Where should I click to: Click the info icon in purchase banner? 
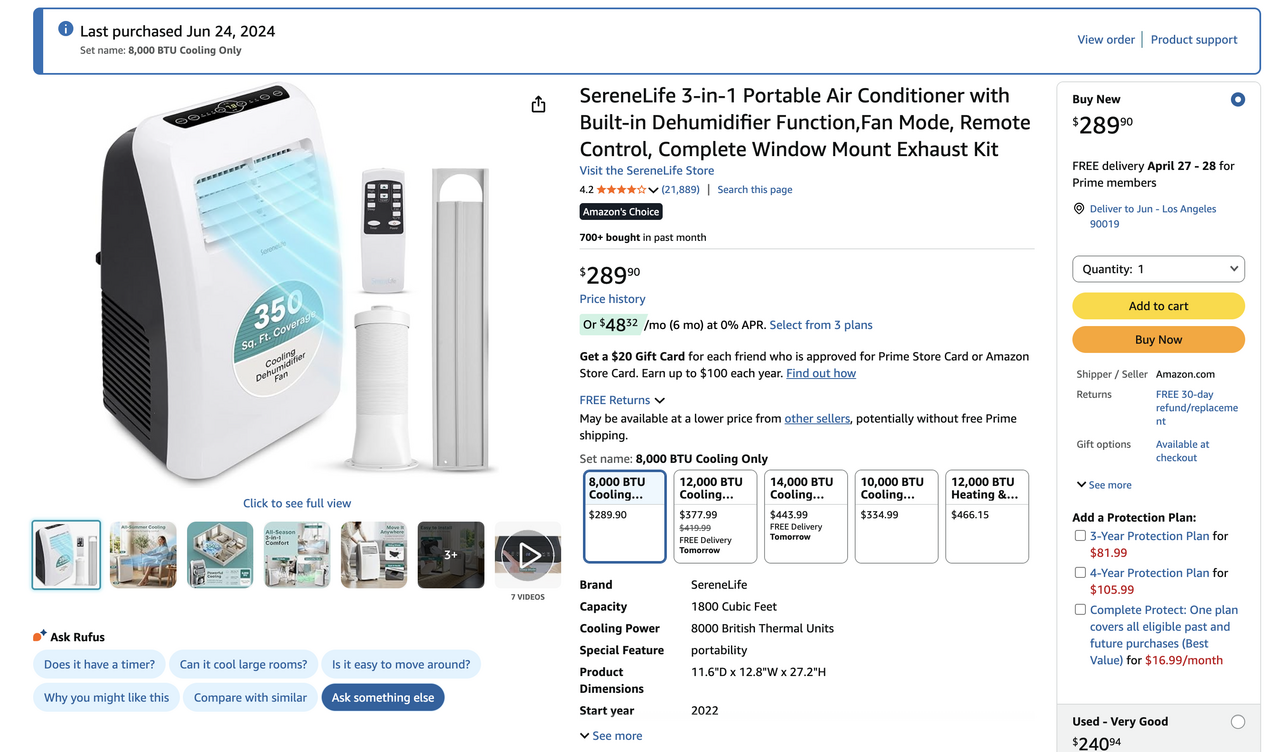pyautogui.click(x=65, y=29)
